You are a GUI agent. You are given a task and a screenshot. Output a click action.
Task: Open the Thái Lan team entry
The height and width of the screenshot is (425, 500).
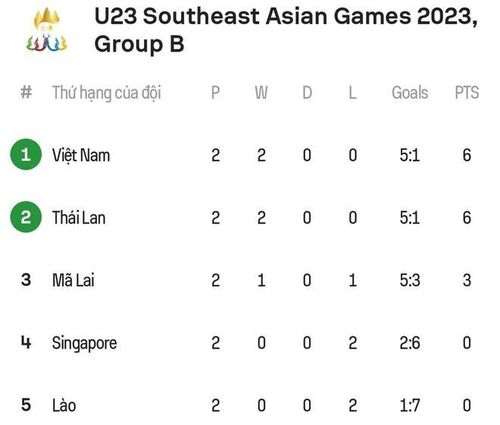(x=79, y=218)
